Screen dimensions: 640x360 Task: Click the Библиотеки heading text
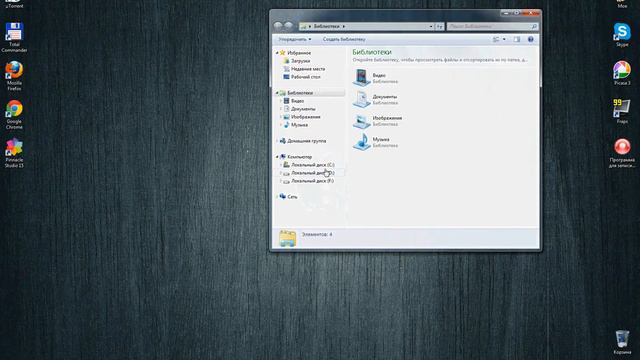[372, 52]
